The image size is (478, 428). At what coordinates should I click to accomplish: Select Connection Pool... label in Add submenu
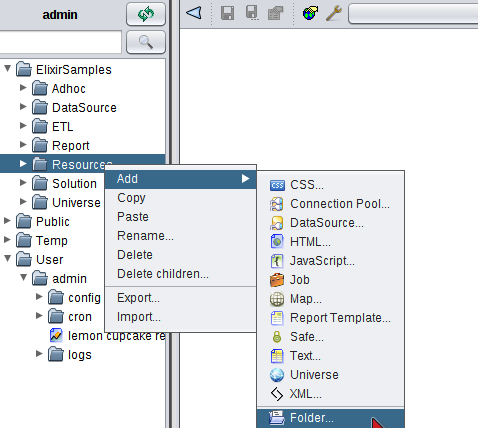pos(340,204)
